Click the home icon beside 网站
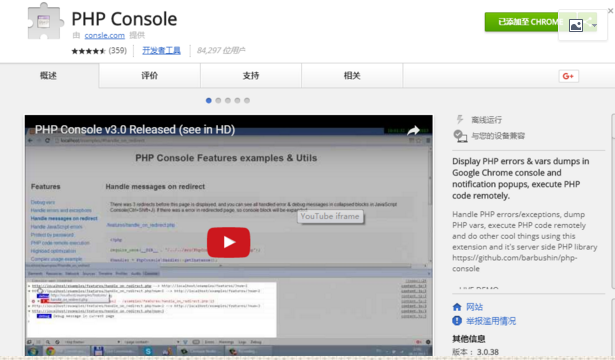615x360 pixels. pos(457,307)
